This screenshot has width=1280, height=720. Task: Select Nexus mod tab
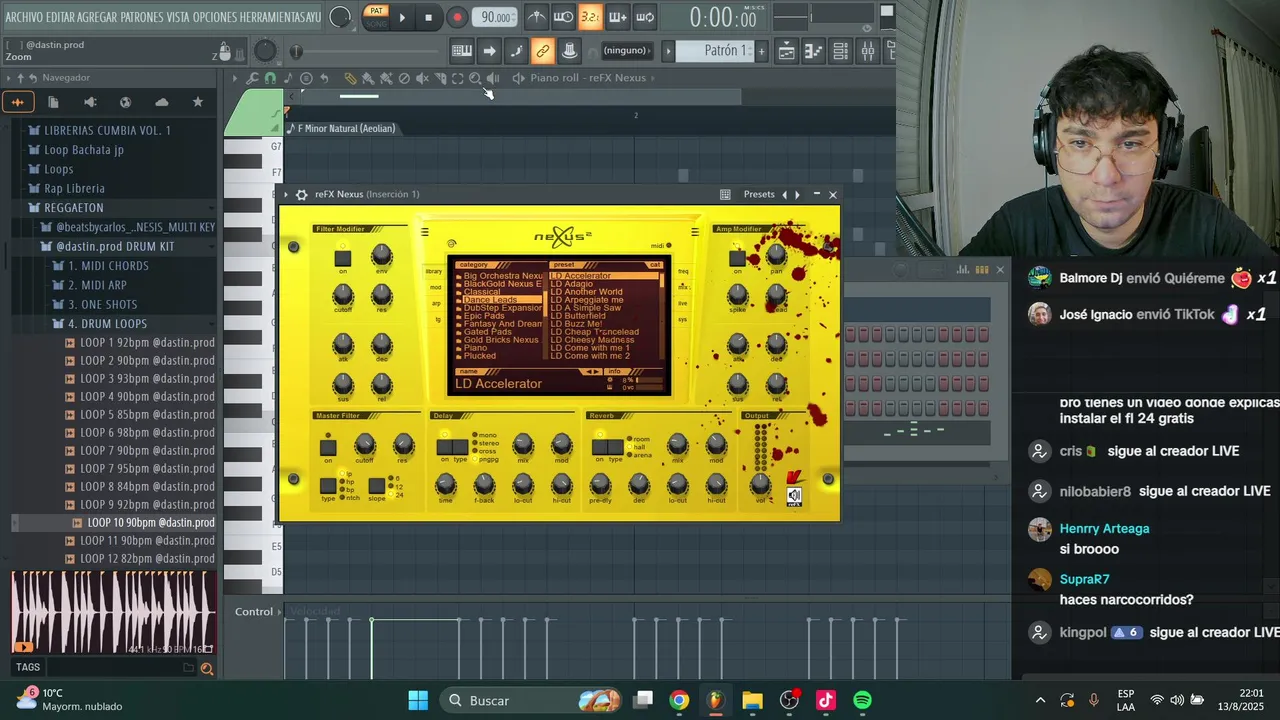[435, 287]
